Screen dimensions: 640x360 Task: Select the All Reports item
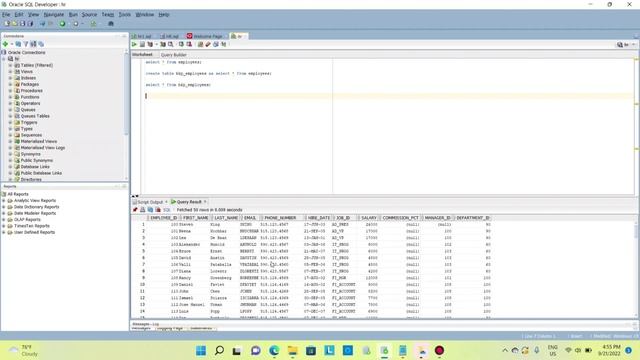click(x=18, y=194)
